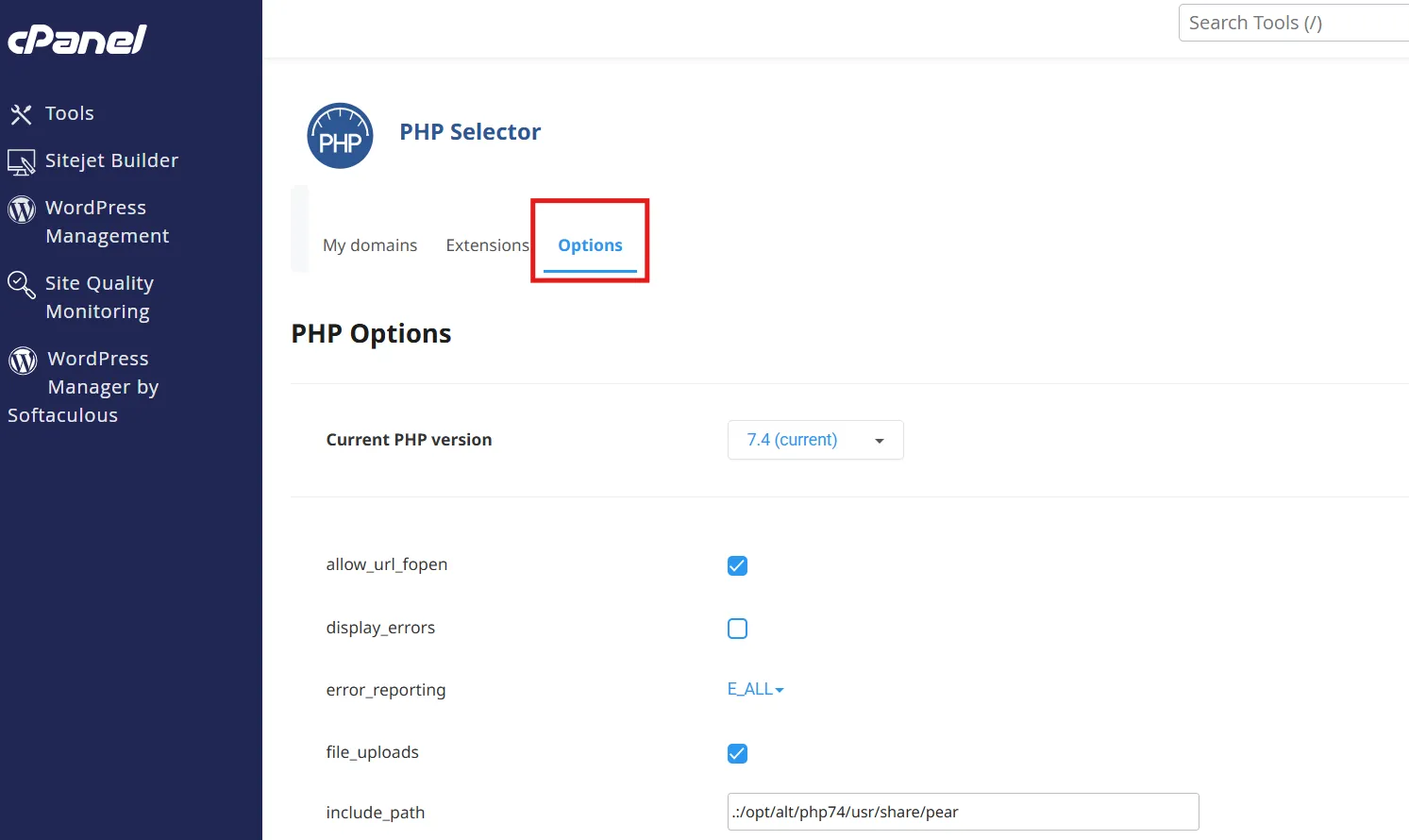Open the Current PHP version dropdown
Image resolution: width=1409 pixels, height=840 pixels.
coord(814,440)
